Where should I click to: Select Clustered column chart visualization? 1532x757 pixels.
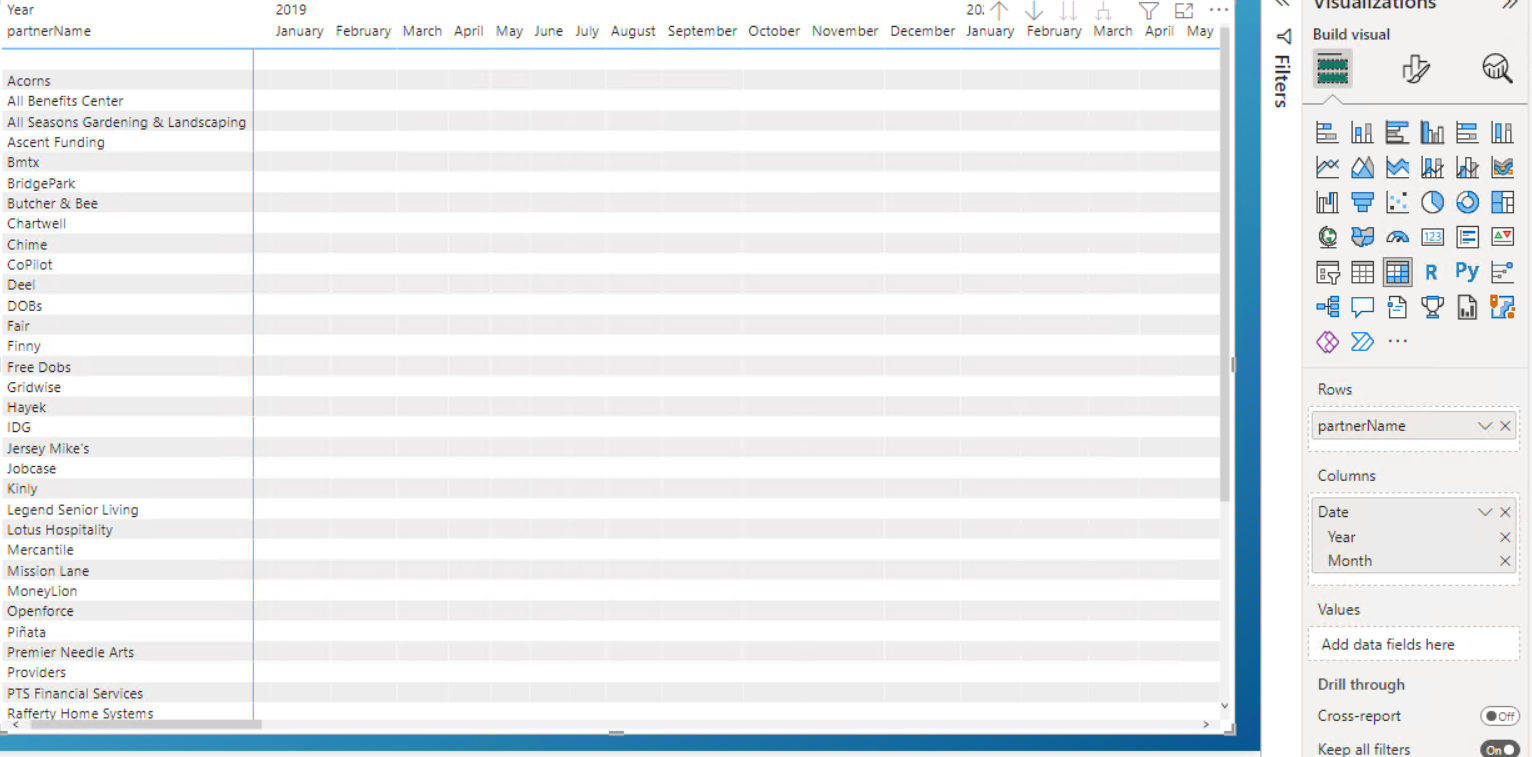(x=1432, y=132)
